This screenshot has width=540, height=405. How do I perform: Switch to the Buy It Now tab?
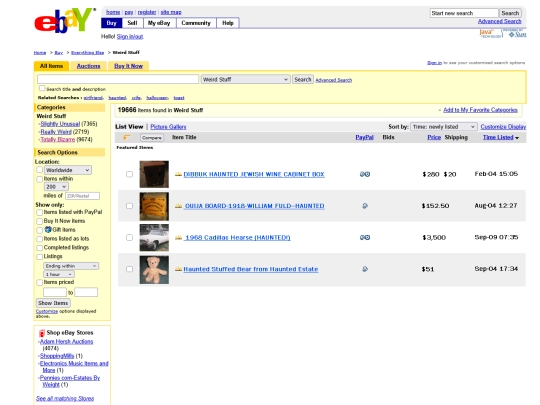coord(128,66)
